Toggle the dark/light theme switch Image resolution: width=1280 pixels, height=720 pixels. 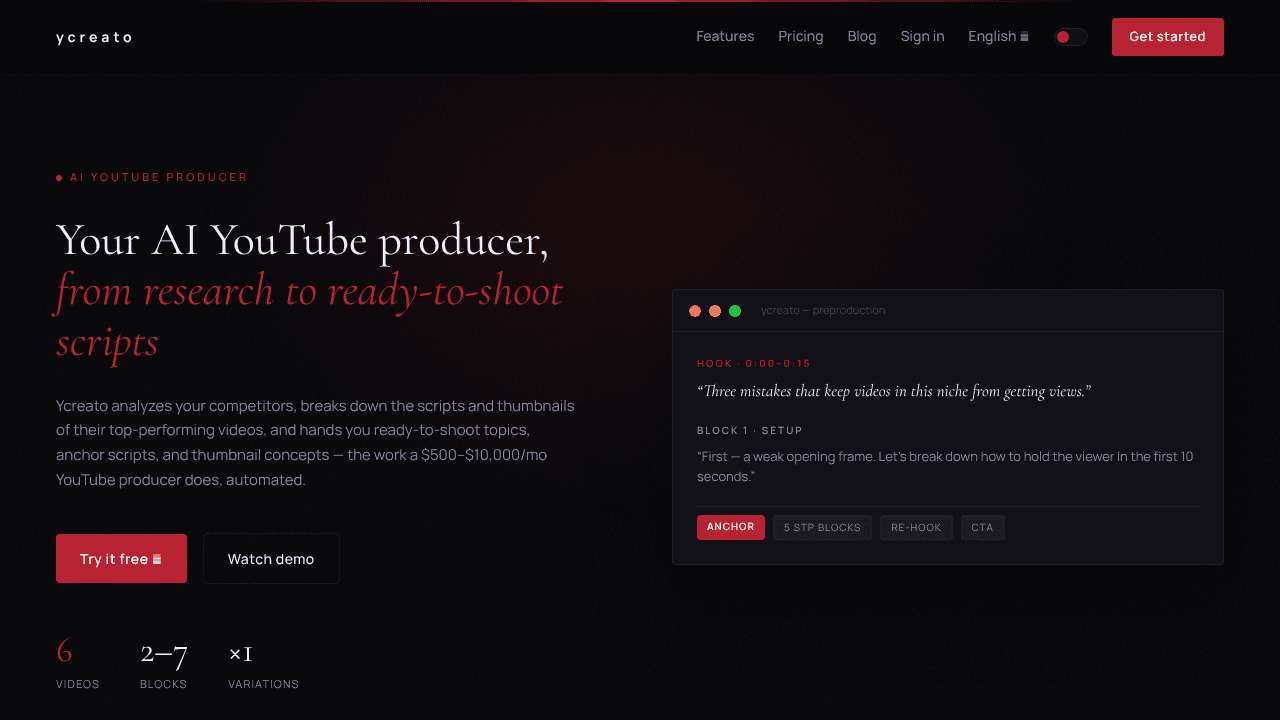pos(1070,37)
